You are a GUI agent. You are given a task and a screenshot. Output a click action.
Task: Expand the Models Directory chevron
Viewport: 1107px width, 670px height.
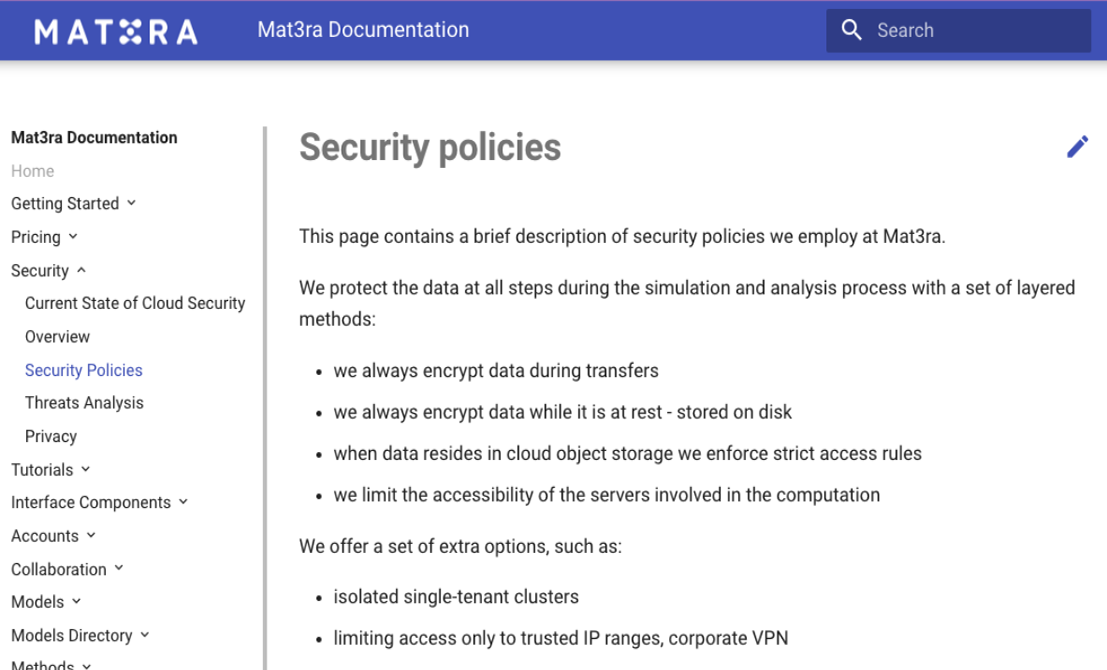(x=145, y=635)
